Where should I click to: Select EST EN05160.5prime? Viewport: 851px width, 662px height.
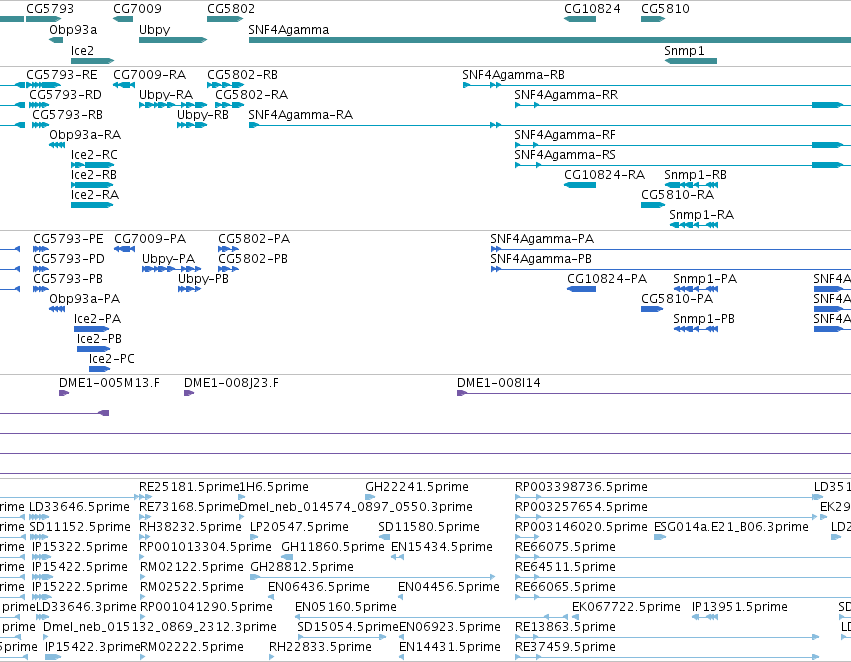coord(346,607)
